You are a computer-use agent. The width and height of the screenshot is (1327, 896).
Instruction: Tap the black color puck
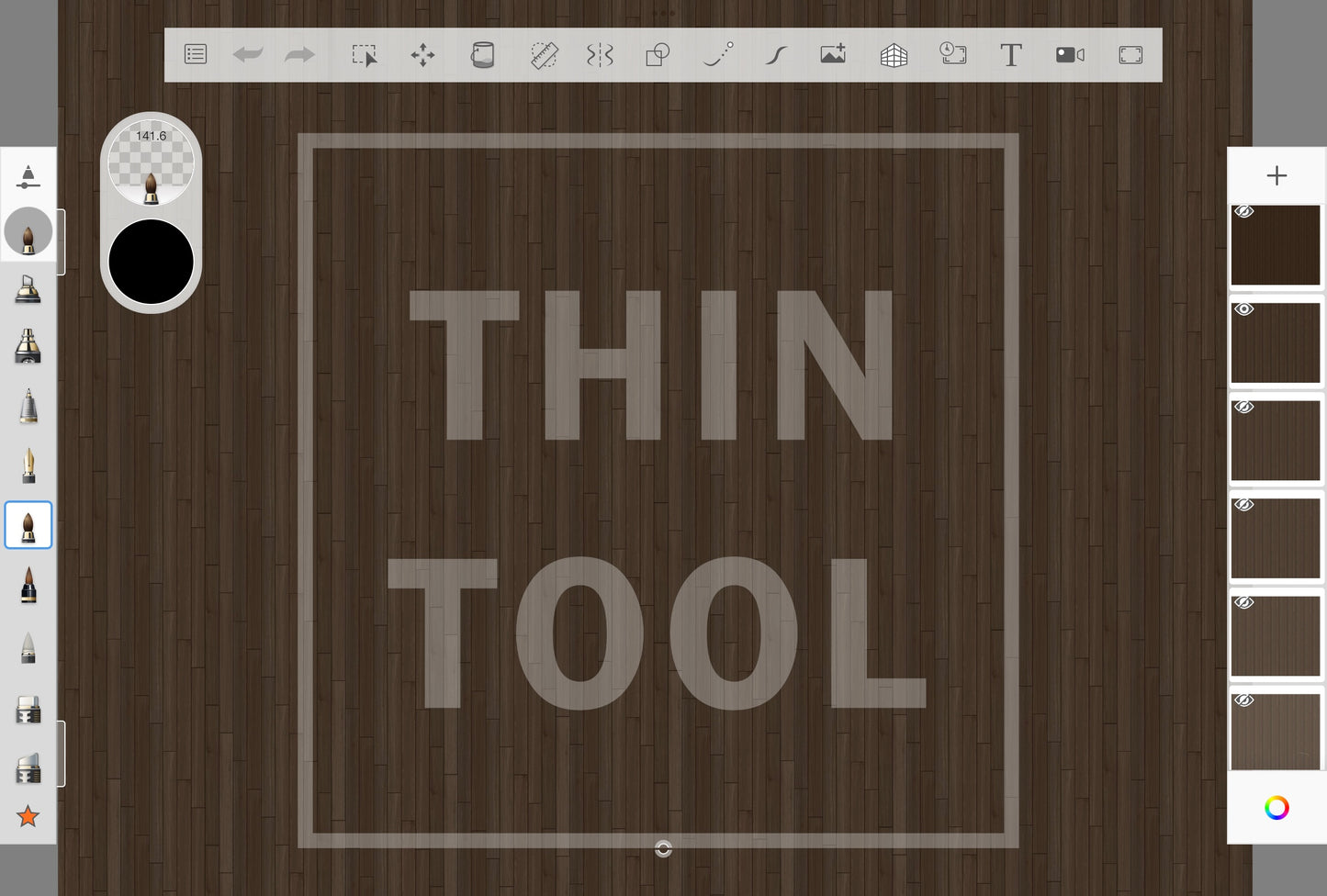(x=152, y=262)
